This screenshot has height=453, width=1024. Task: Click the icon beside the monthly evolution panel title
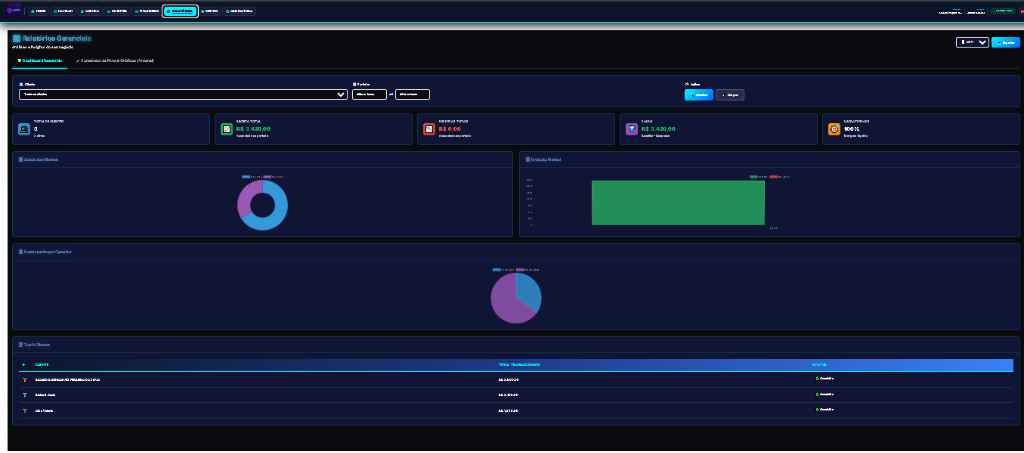tap(528, 159)
